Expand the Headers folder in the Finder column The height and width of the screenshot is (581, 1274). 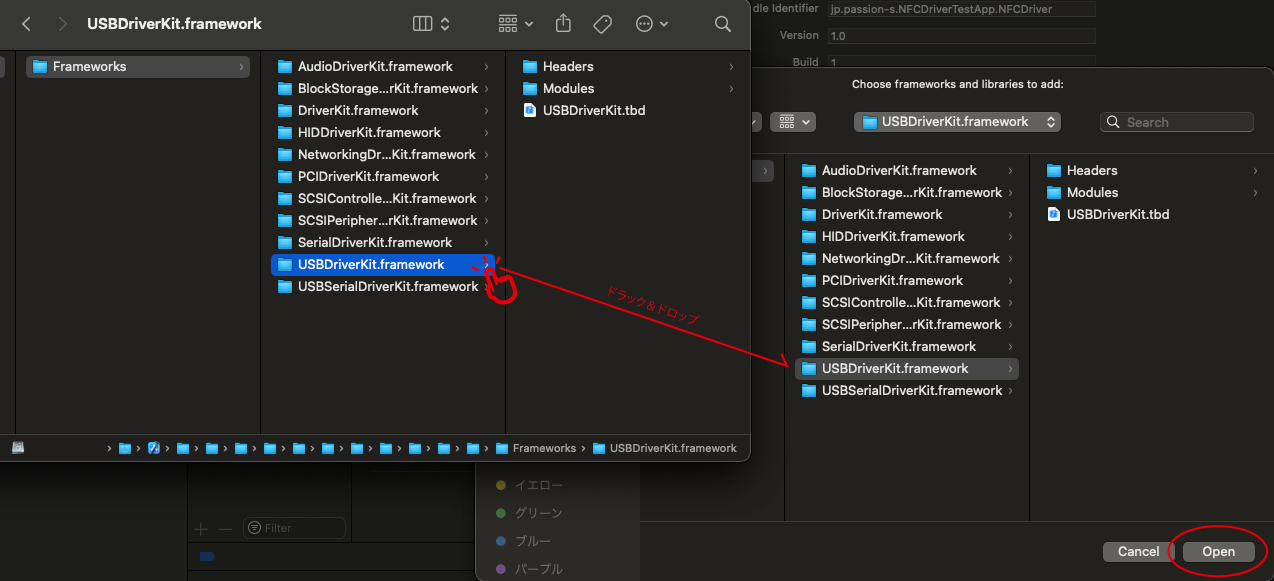point(568,66)
